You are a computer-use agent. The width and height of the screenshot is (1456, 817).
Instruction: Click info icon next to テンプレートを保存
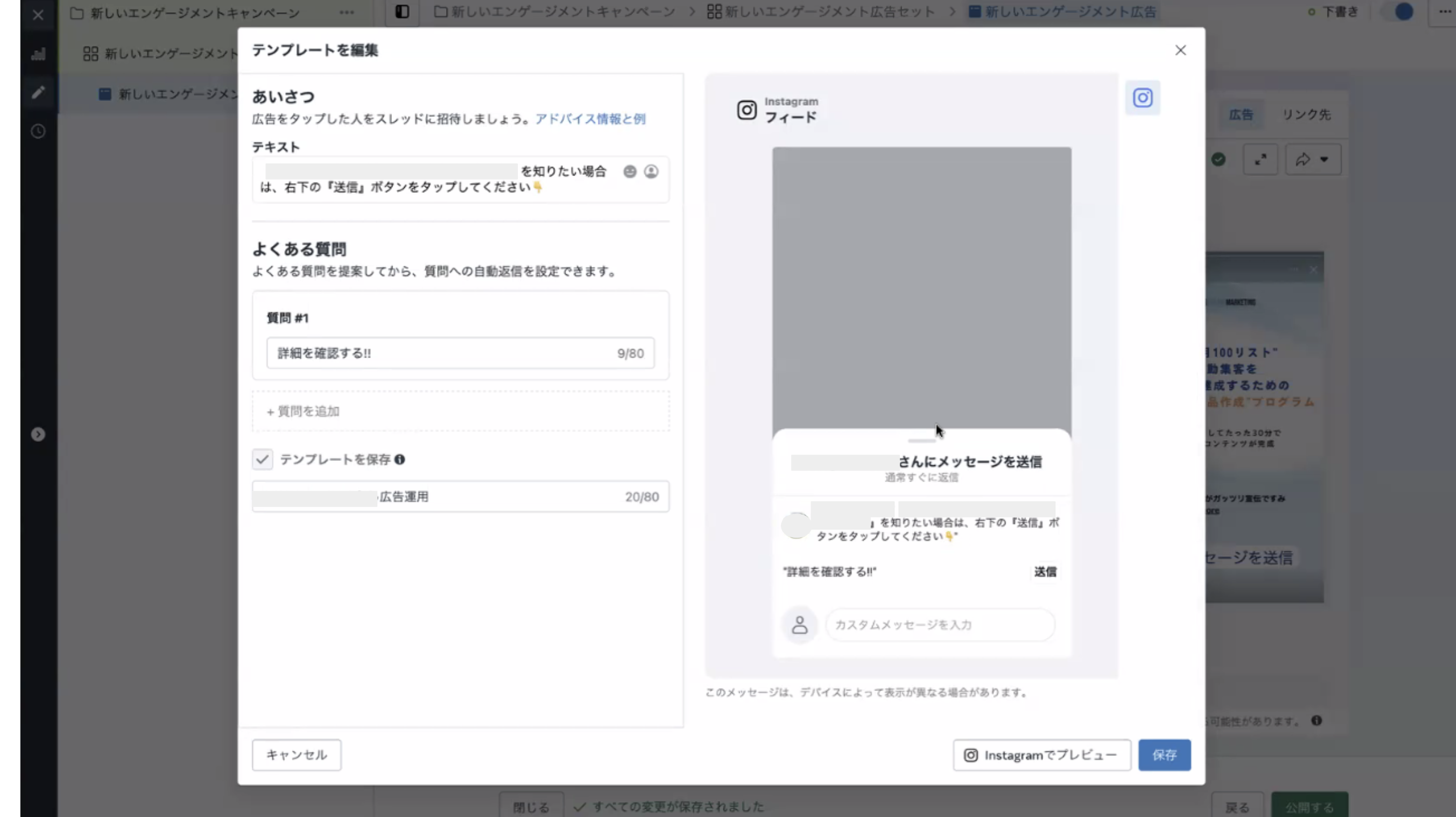tap(400, 459)
